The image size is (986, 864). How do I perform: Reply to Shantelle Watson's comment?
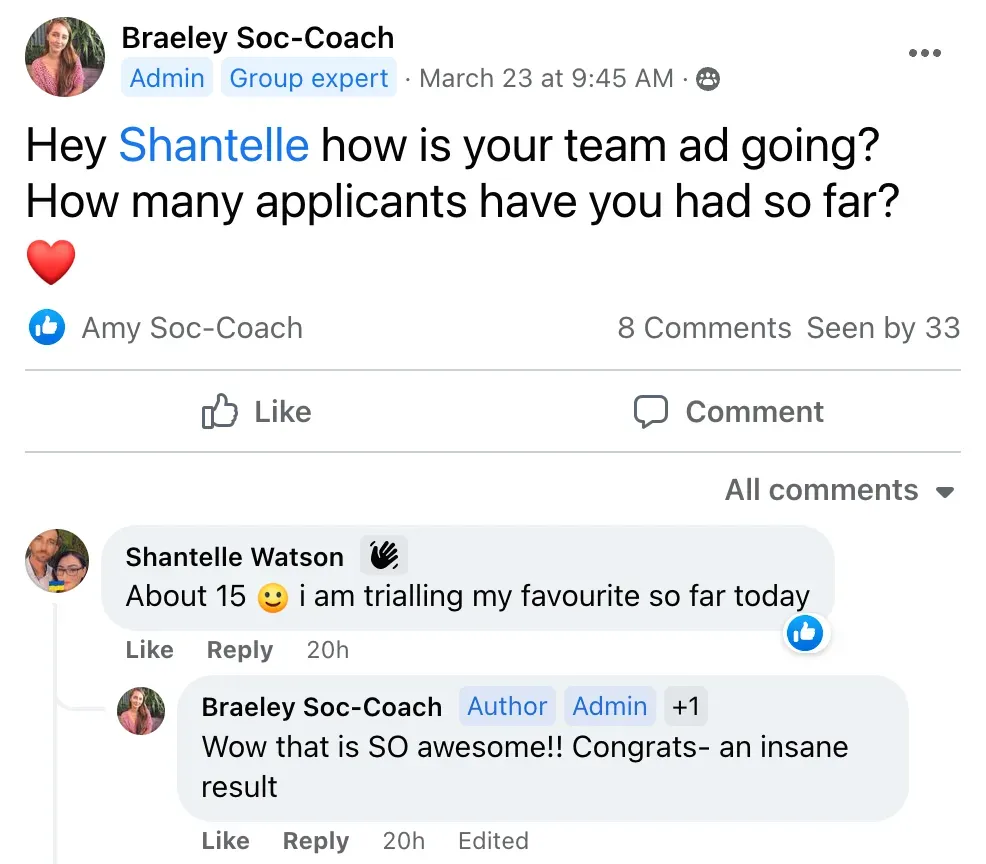click(240, 650)
